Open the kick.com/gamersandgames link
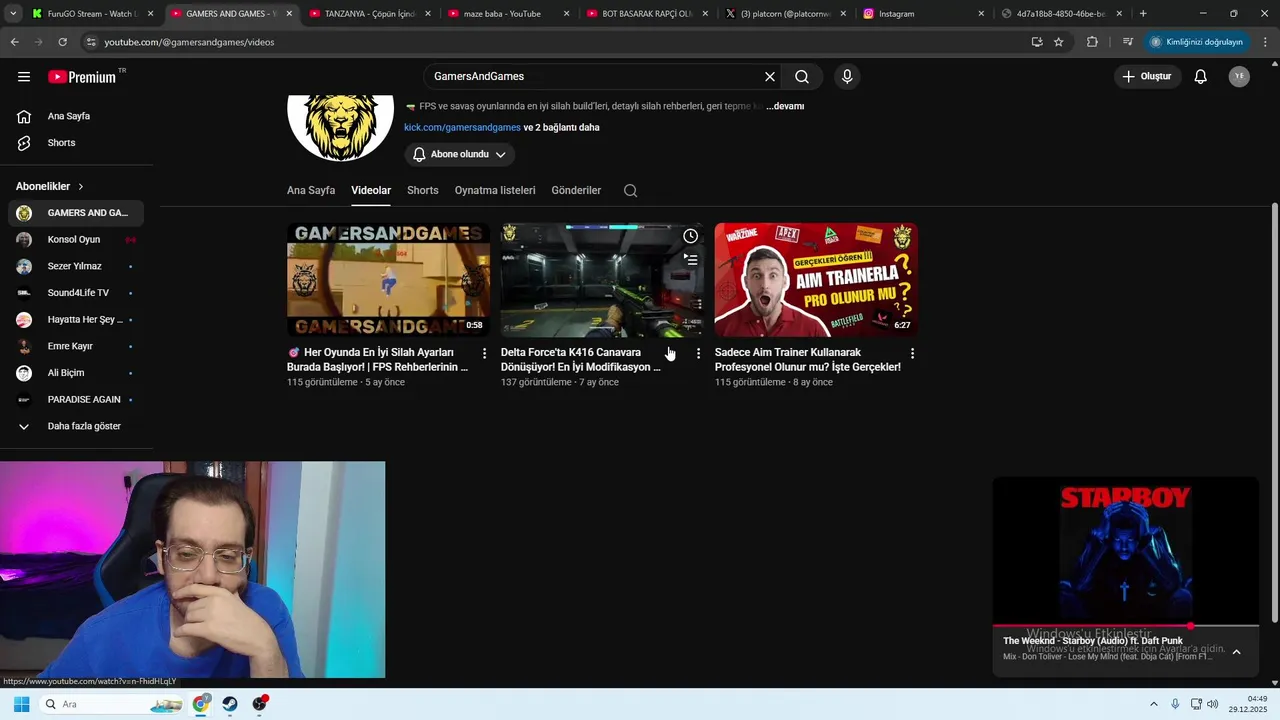Viewport: 1280px width, 720px height. (x=462, y=128)
